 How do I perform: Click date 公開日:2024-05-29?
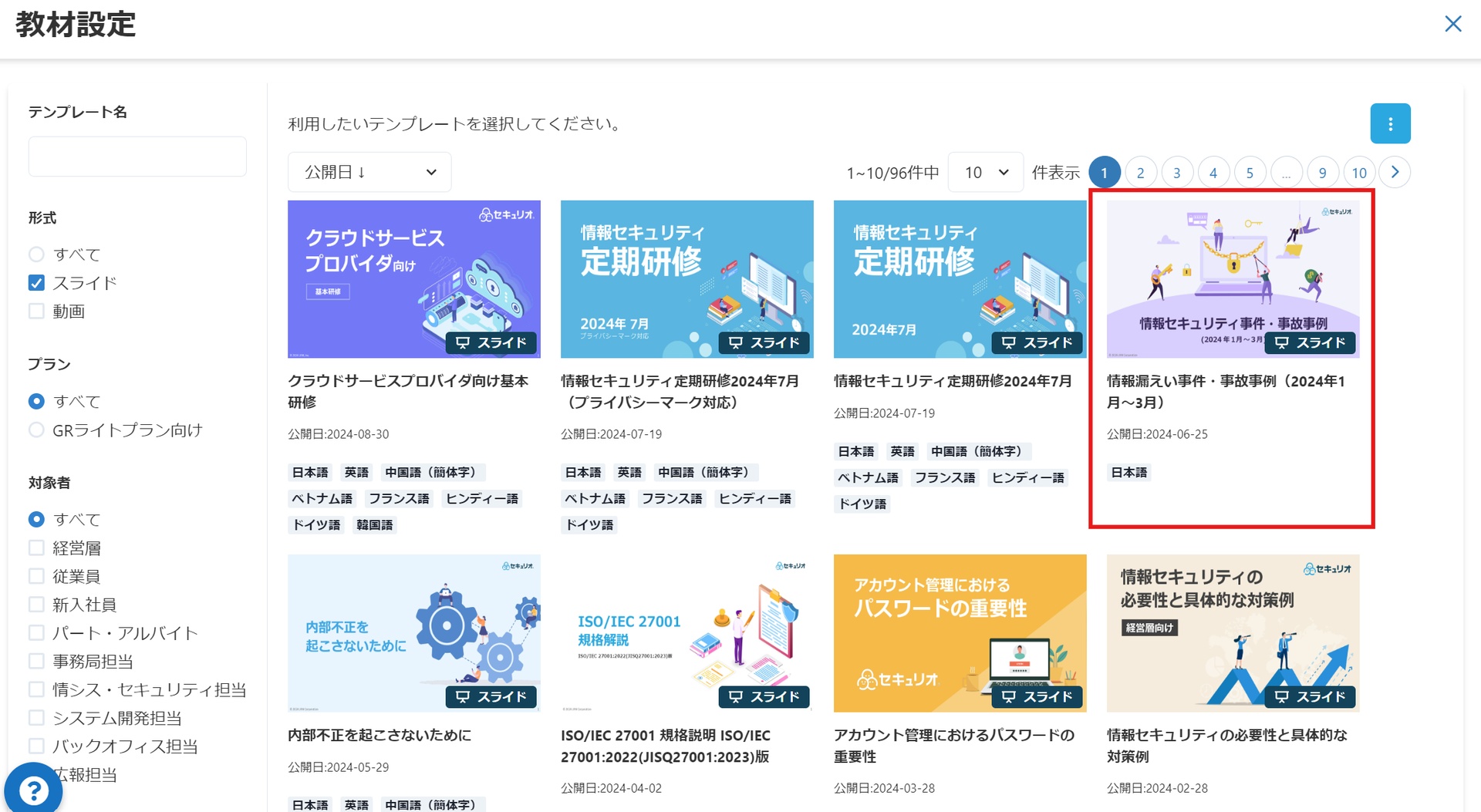click(x=339, y=767)
